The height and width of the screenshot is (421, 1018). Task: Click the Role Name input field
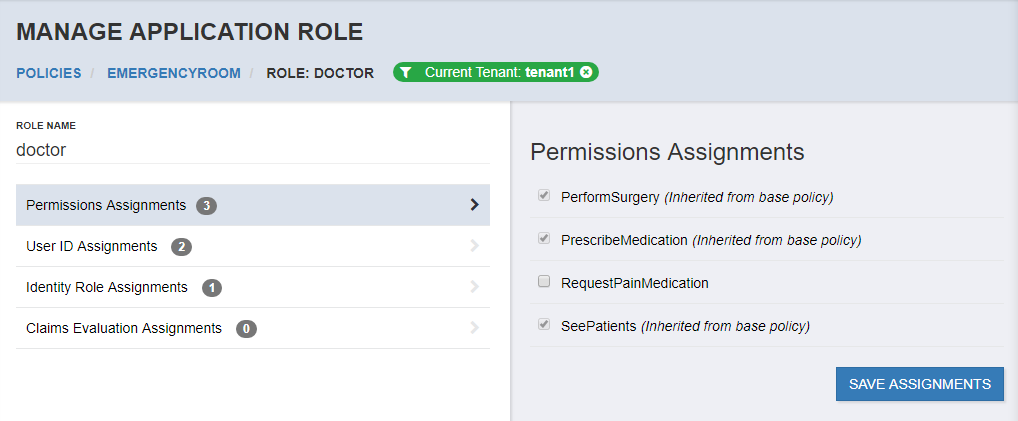[253, 150]
